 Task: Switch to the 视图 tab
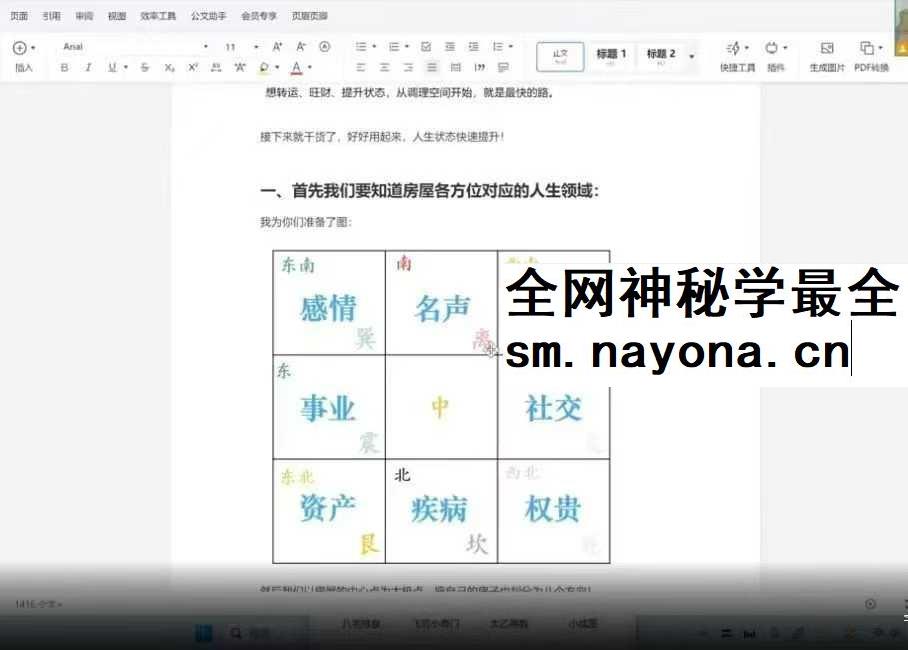coord(117,16)
